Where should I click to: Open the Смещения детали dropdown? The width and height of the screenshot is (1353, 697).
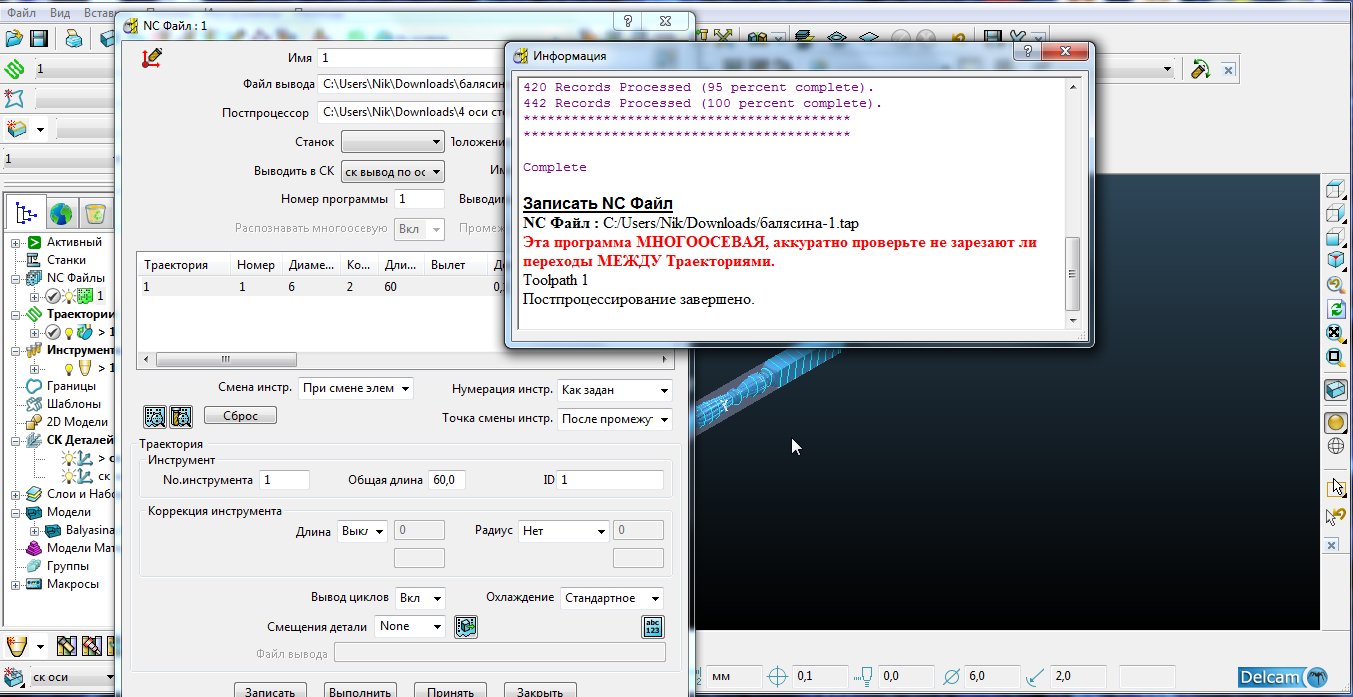point(410,626)
